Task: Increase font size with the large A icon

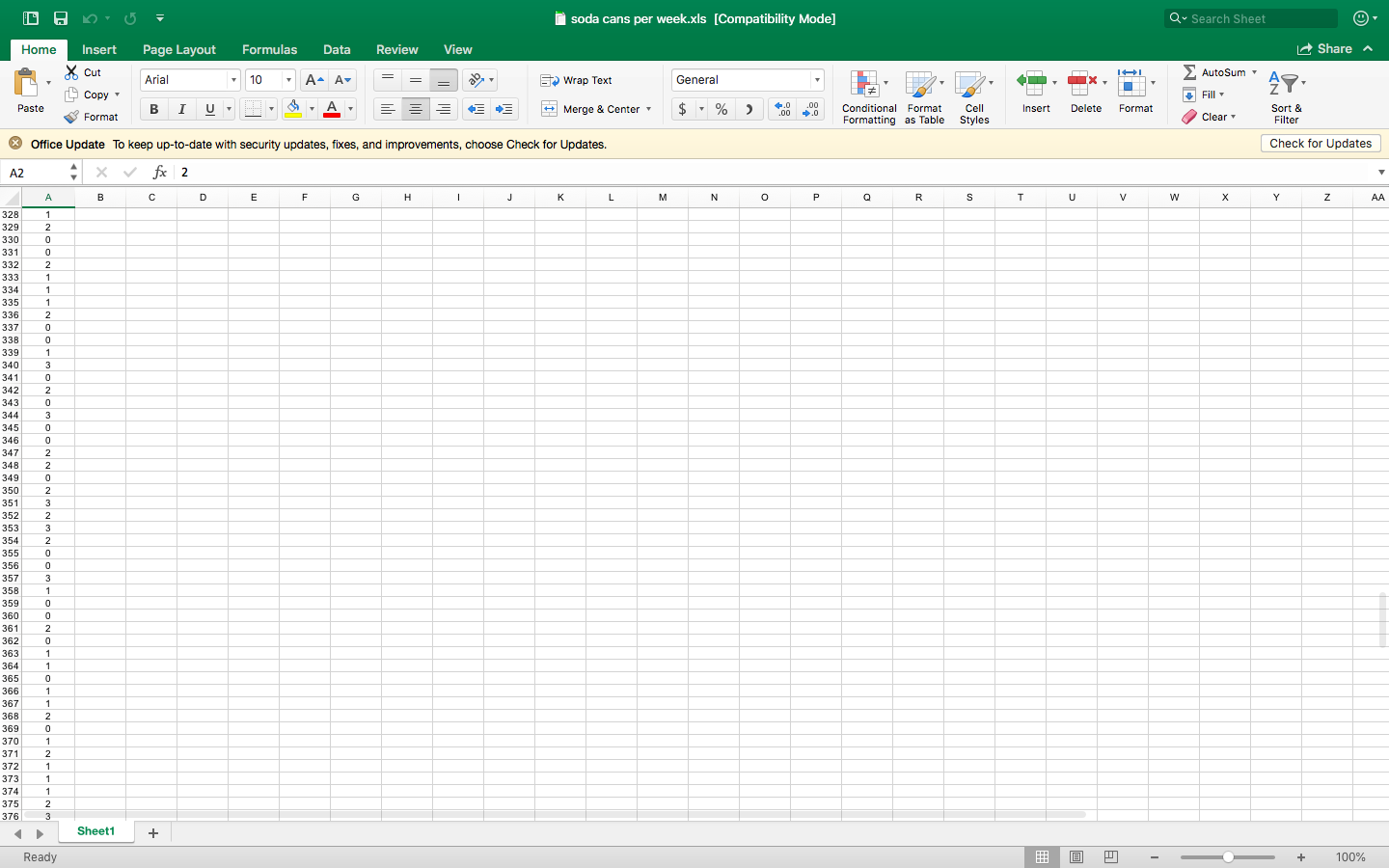Action: tap(313, 80)
